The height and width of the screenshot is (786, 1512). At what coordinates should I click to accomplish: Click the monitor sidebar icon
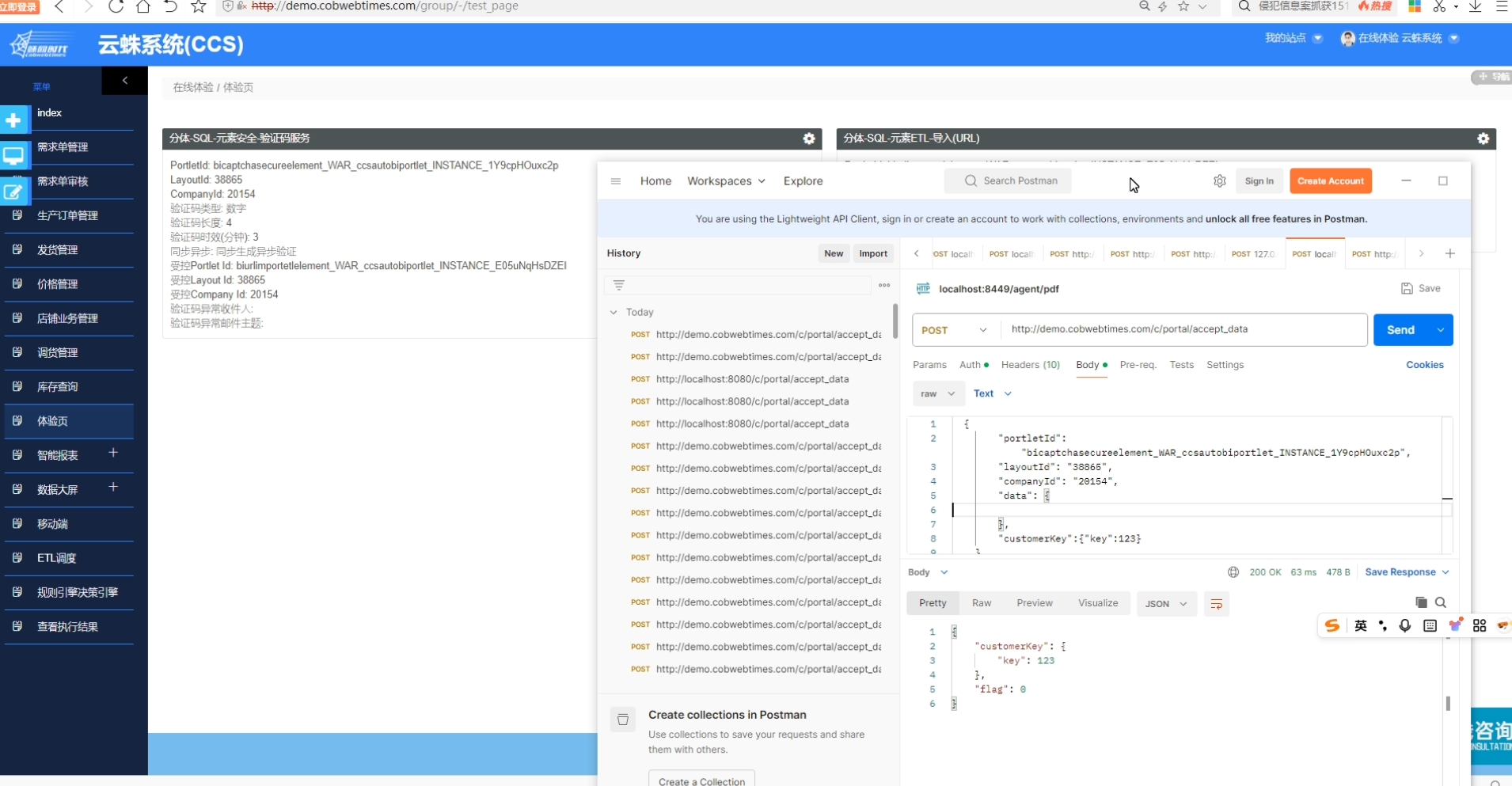(13, 155)
